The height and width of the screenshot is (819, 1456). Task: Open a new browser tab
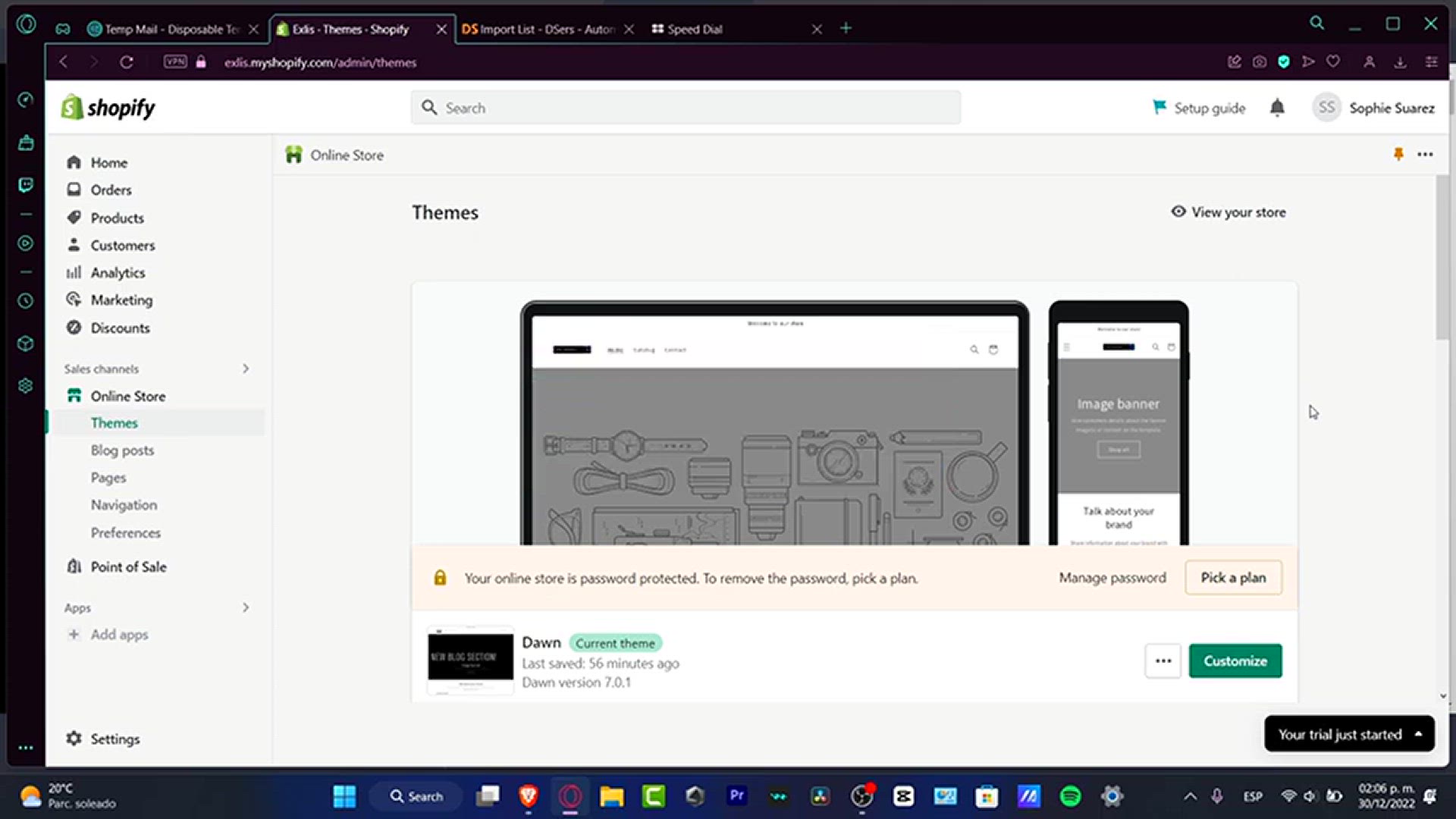tap(846, 29)
